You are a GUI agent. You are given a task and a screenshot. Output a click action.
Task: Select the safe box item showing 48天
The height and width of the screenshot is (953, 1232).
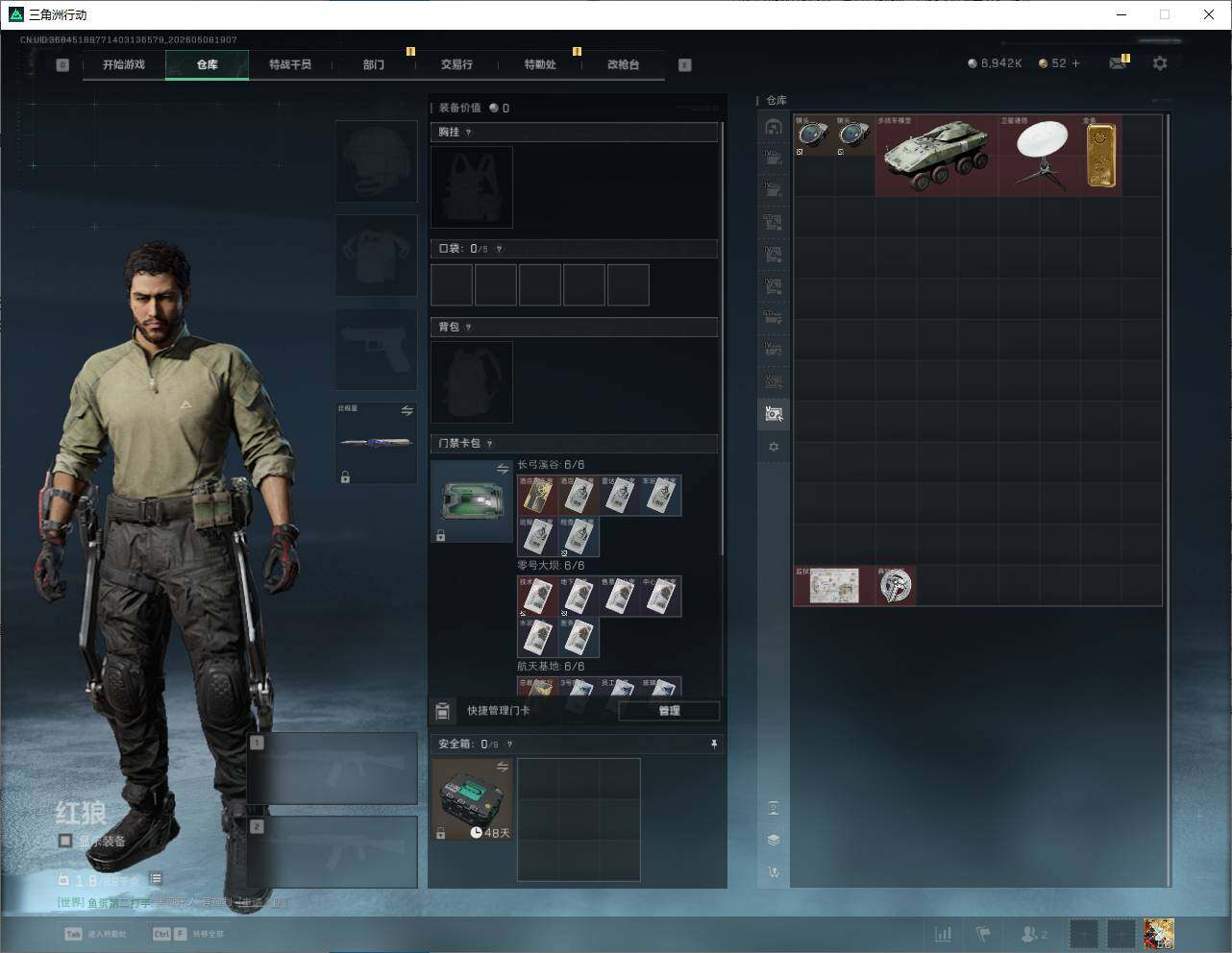pyautogui.click(x=472, y=799)
